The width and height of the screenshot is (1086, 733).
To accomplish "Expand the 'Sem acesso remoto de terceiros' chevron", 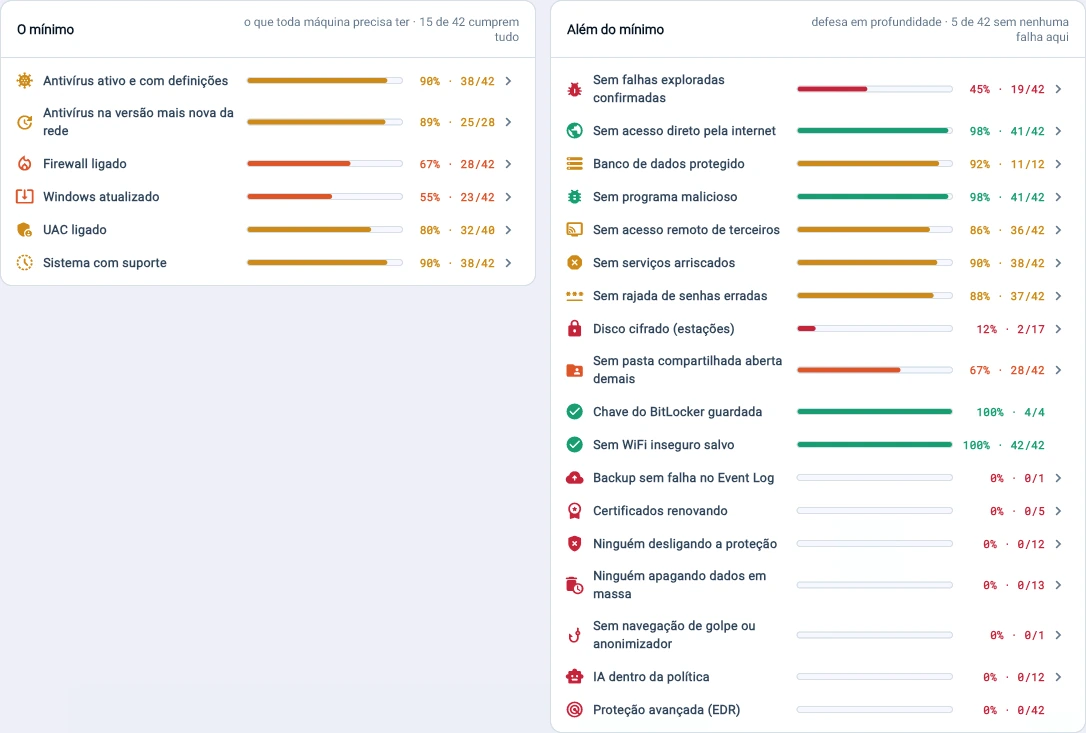I will (x=1058, y=230).
